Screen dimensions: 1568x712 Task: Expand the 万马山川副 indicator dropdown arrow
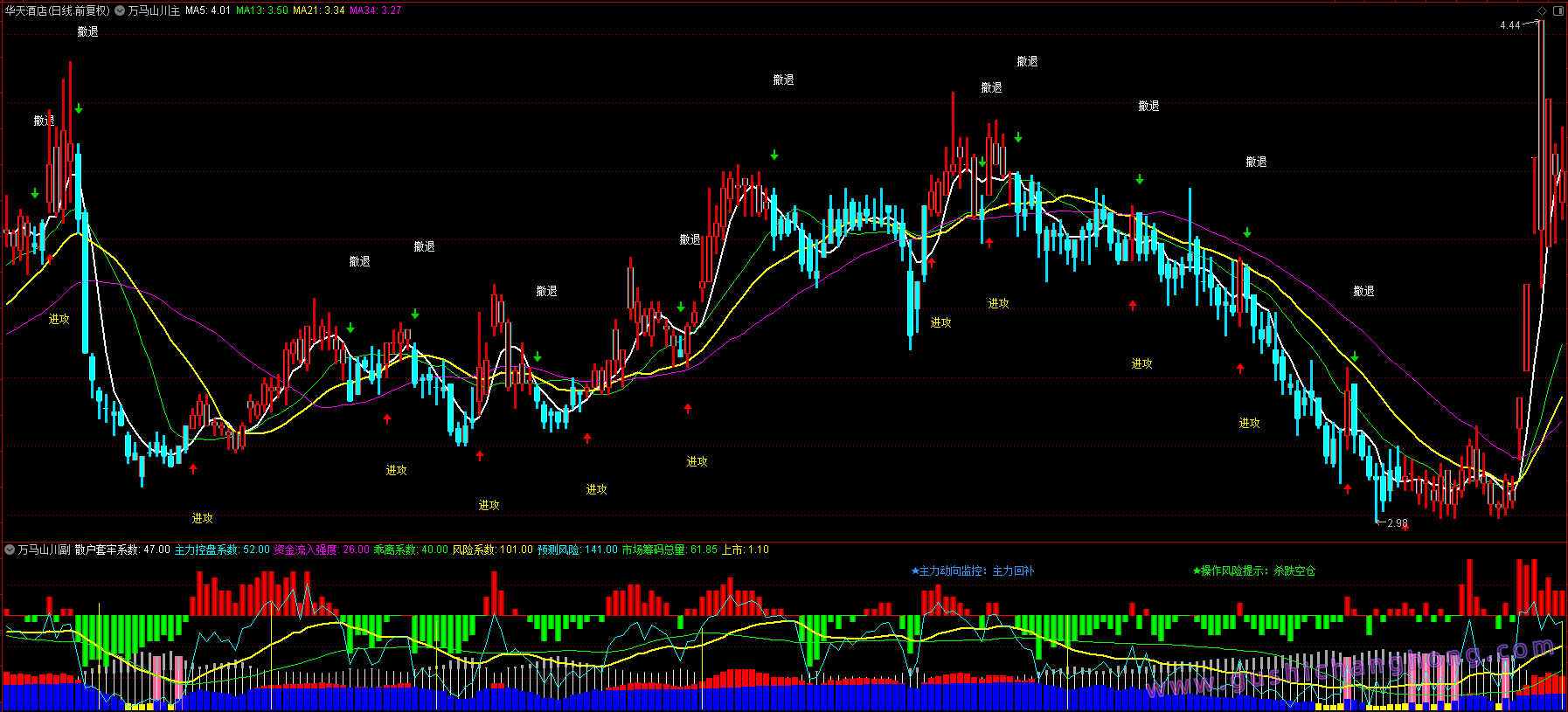[10, 550]
